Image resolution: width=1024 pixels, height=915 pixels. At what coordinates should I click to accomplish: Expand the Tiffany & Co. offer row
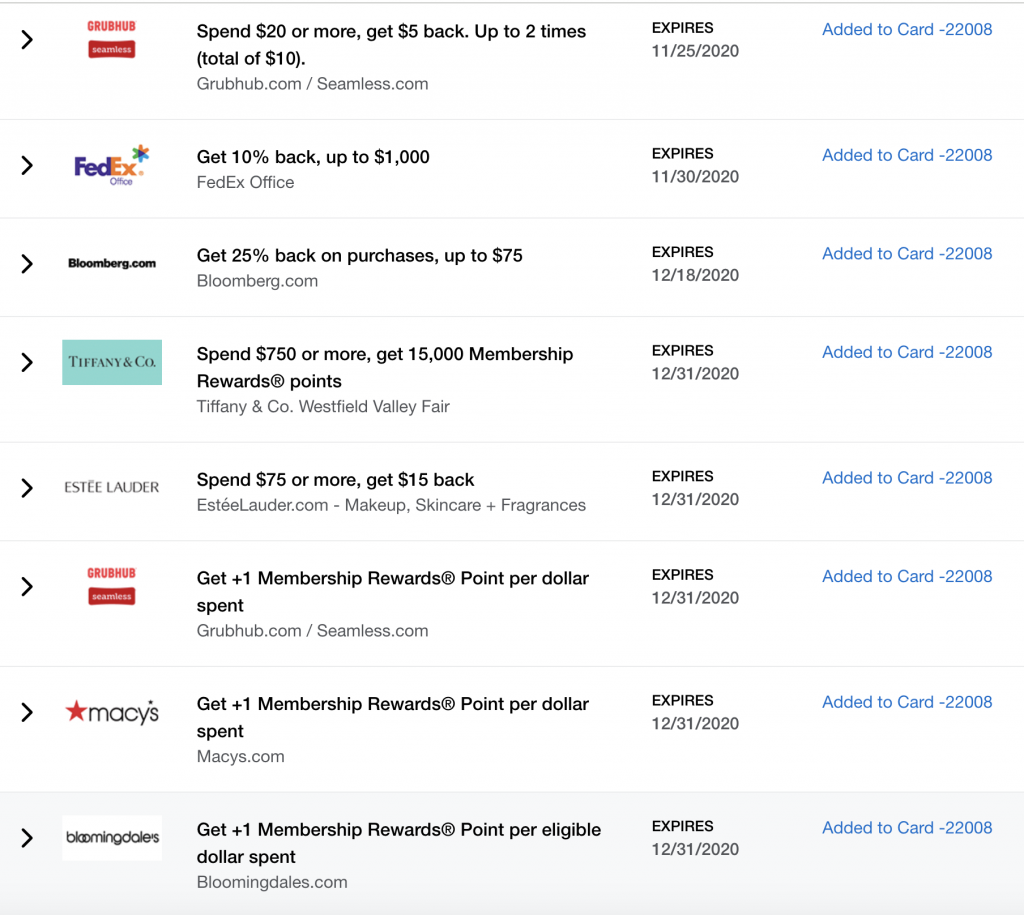[x=27, y=362]
